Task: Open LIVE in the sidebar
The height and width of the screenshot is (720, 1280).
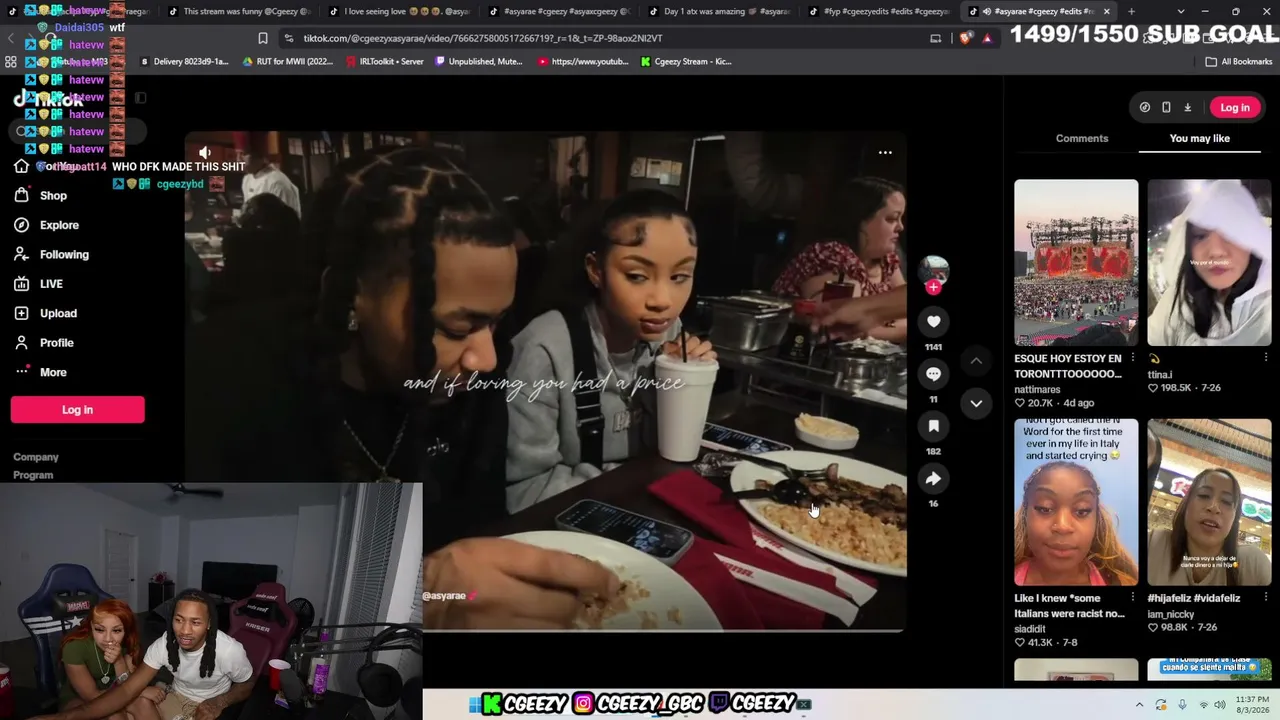Action: (x=51, y=284)
